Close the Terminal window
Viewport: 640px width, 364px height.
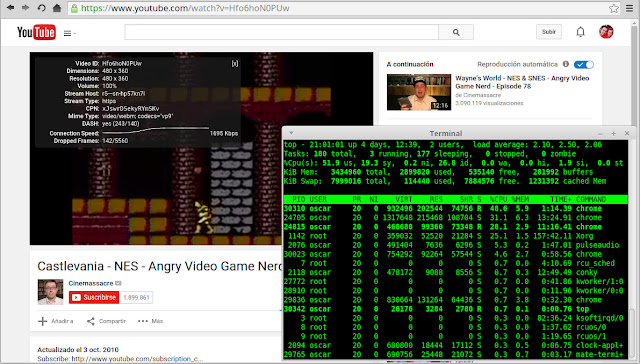tap(627, 133)
